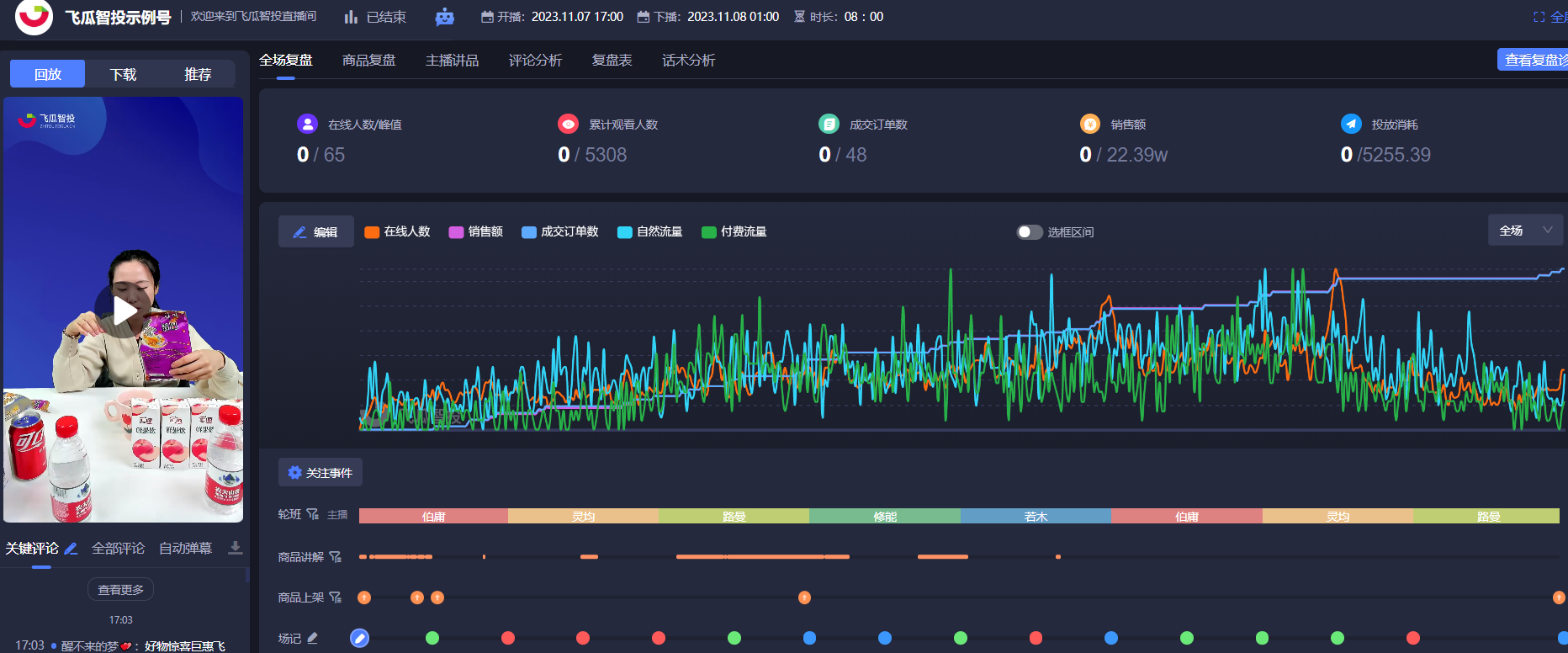The width and height of the screenshot is (1568, 653).
Task: Toggle 付费流量 legend series
Action: pos(734,231)
